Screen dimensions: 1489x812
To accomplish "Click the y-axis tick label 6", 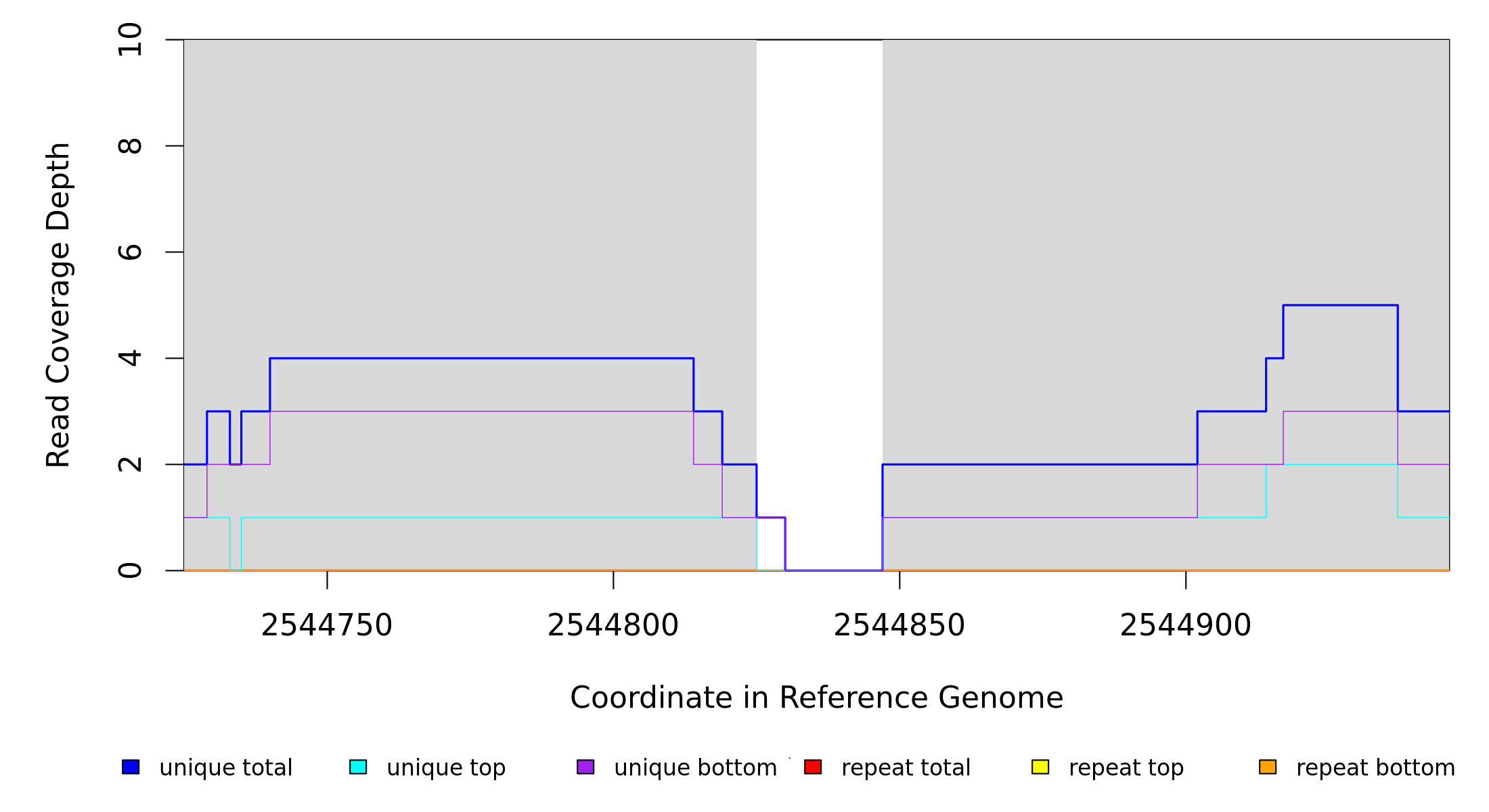I will [130, 252].
